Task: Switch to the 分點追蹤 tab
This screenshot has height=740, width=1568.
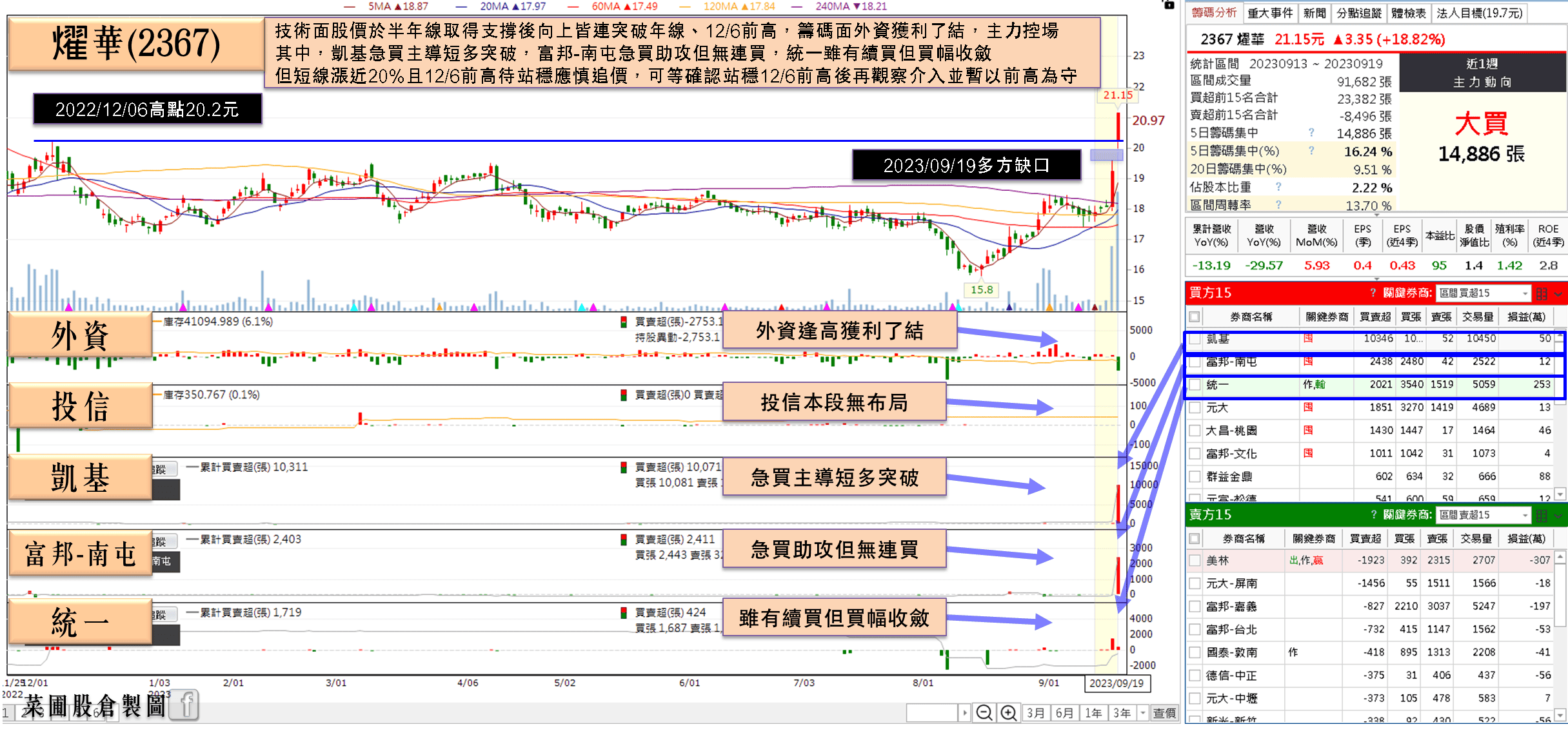Action: 1358,13
